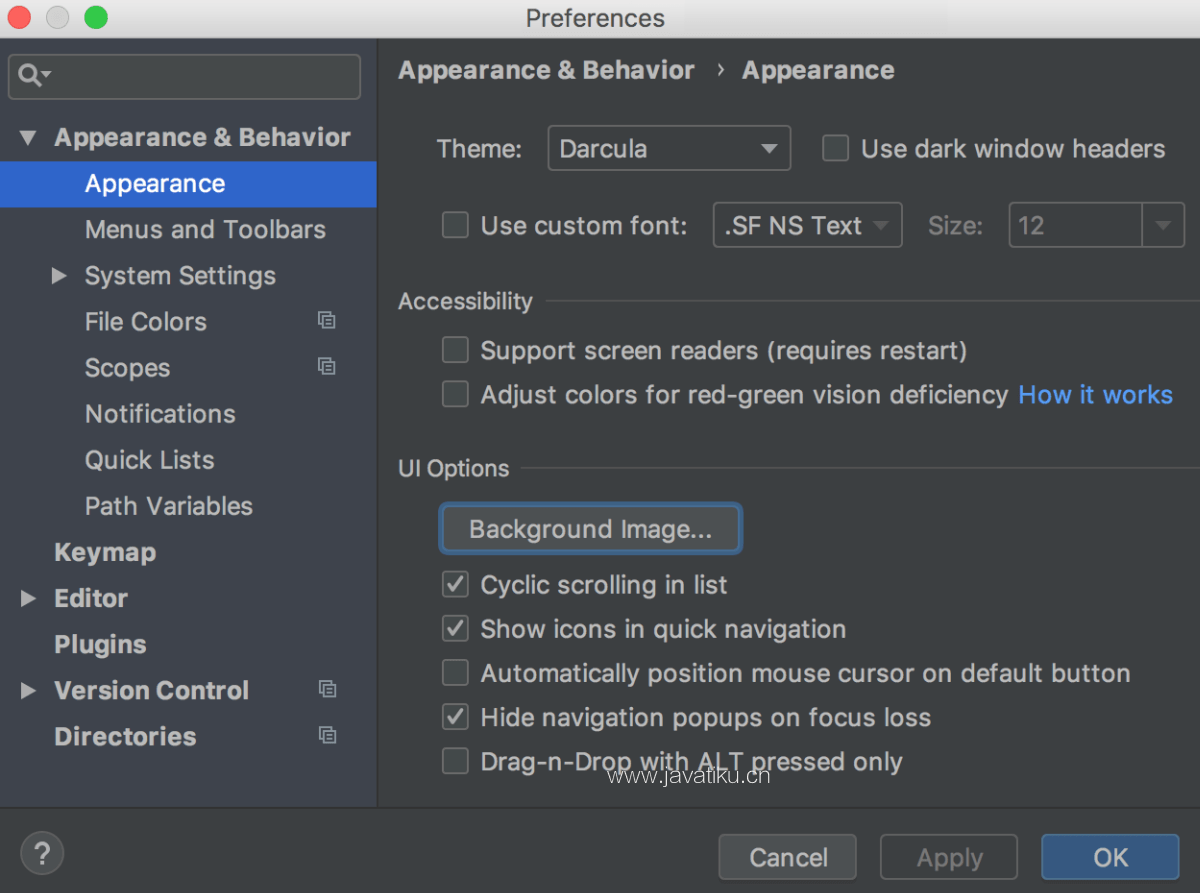Viewport: 1200px width, 893px height.
Task: Open Notifications settings page
Action: point(160,413)
